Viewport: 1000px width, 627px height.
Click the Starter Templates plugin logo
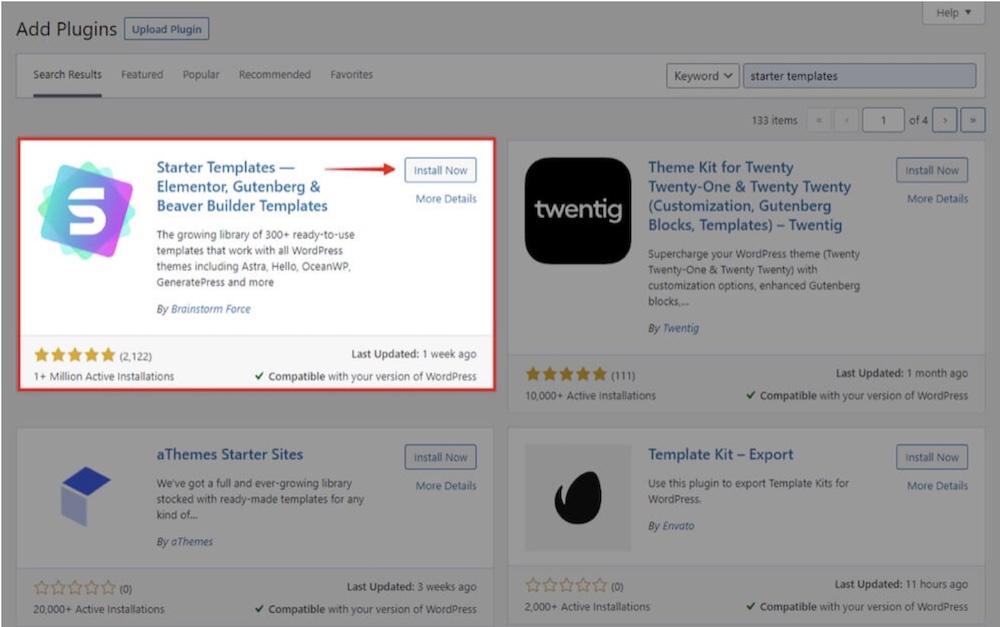87,210
